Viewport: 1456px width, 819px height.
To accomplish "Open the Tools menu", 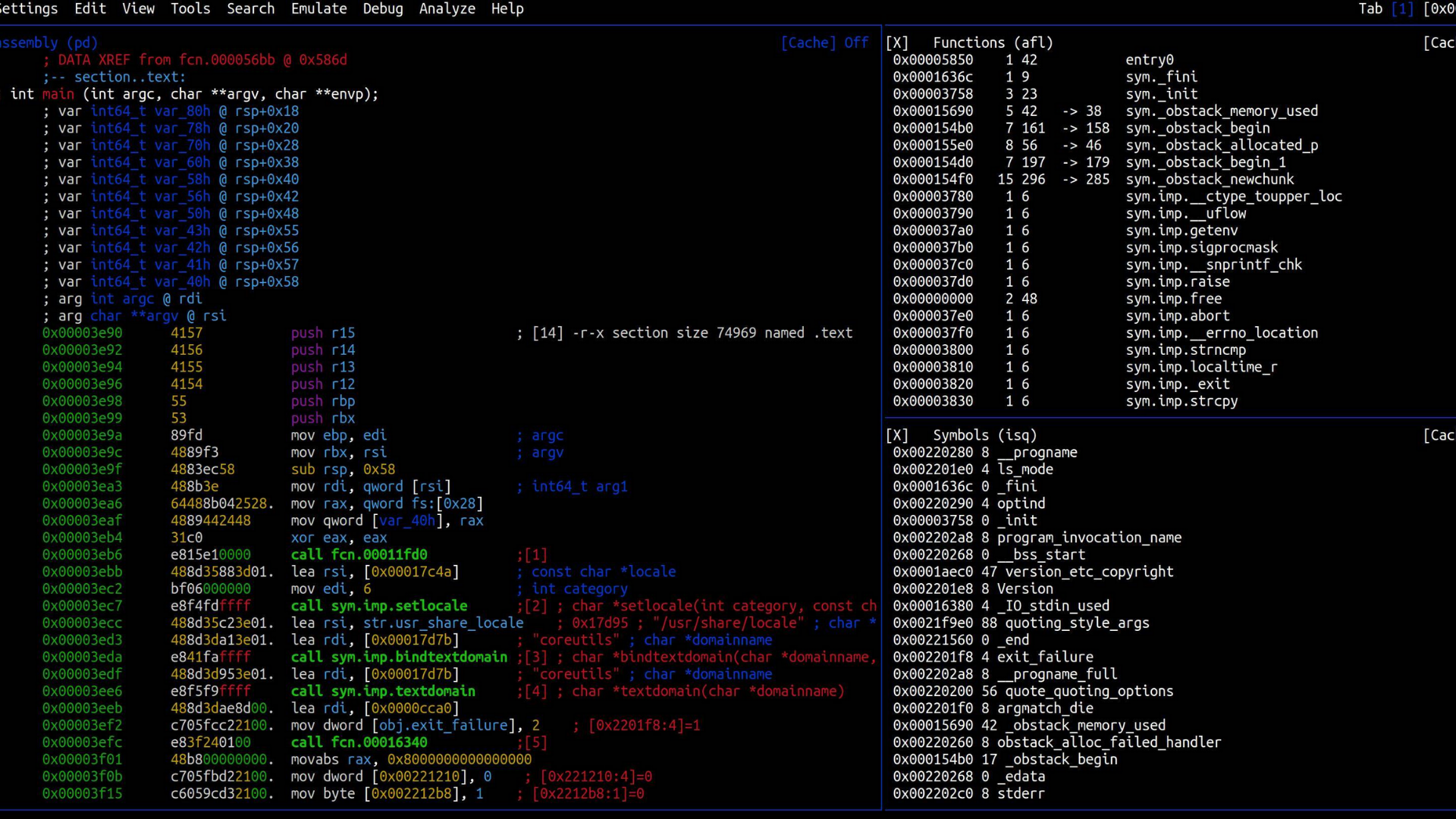I will [x=190, y=8].
